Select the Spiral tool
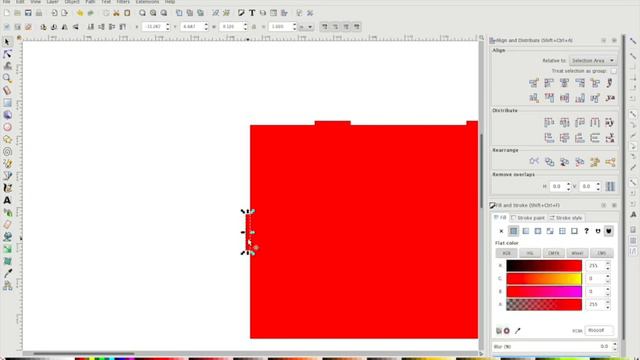The image size is (640, 360). tap(7, 151)
